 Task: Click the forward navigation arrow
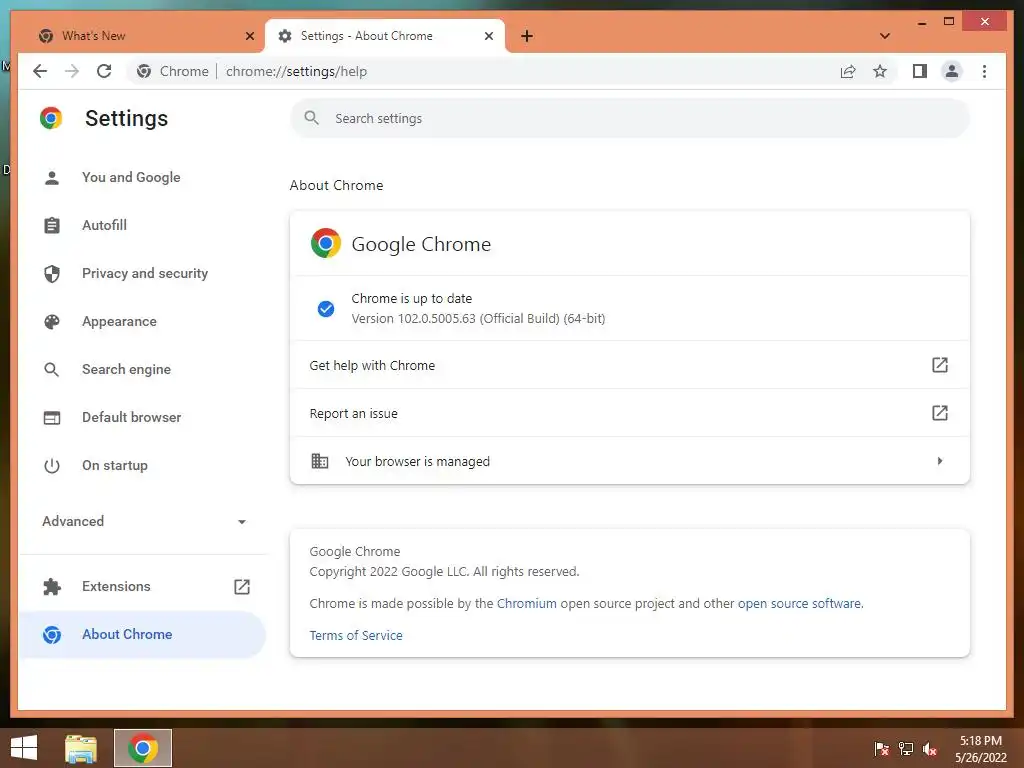pos(72,71)
